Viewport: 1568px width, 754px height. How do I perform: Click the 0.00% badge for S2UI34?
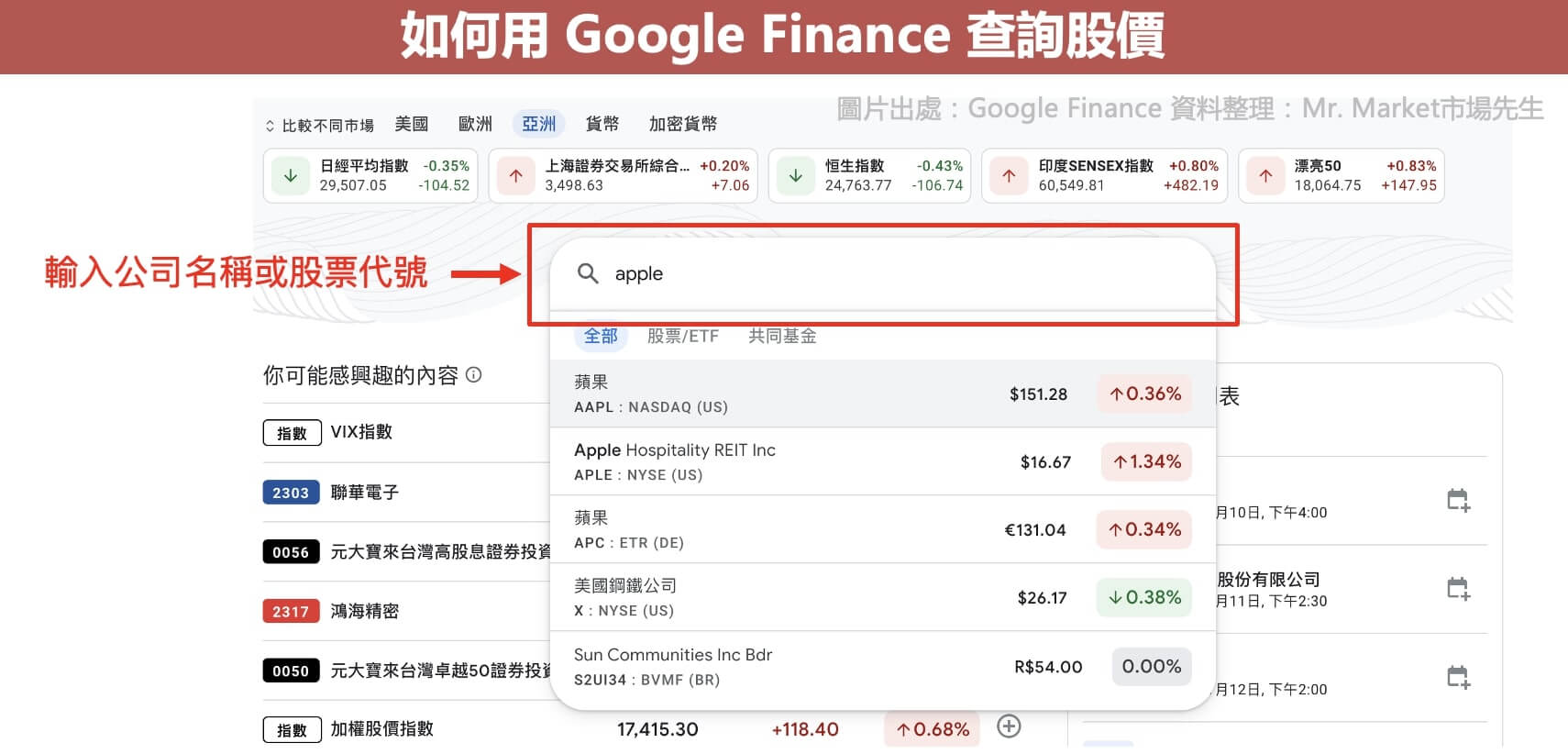[x=1152, y=666]
